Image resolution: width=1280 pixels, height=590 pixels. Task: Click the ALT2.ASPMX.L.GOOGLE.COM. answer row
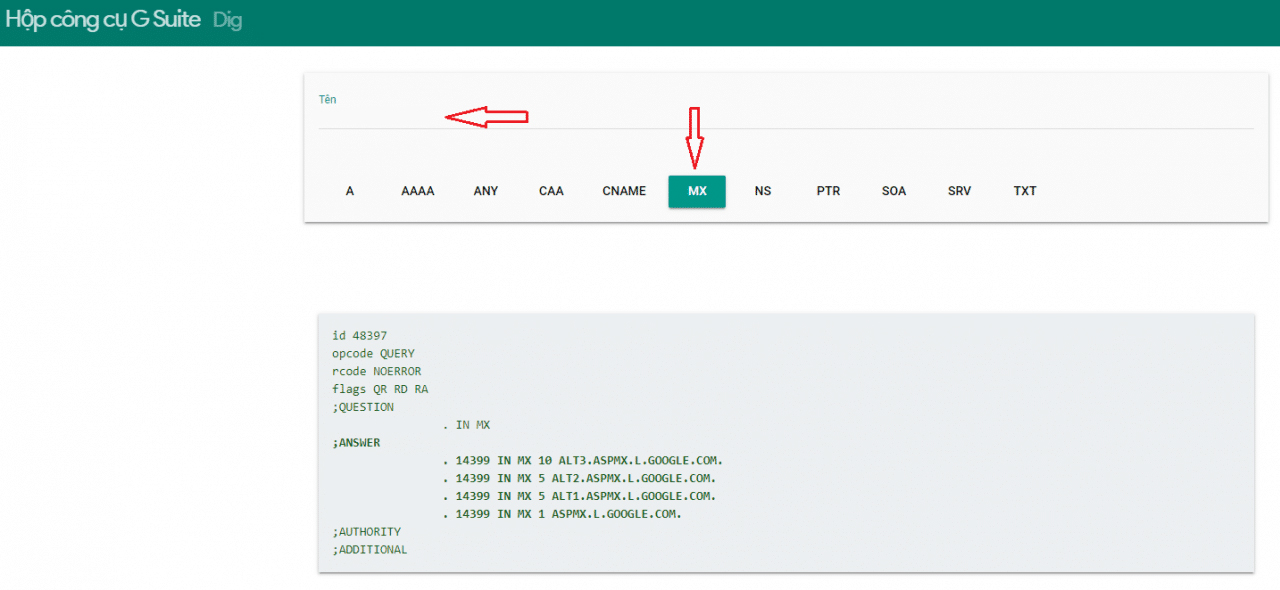click(x=579, y=478)
